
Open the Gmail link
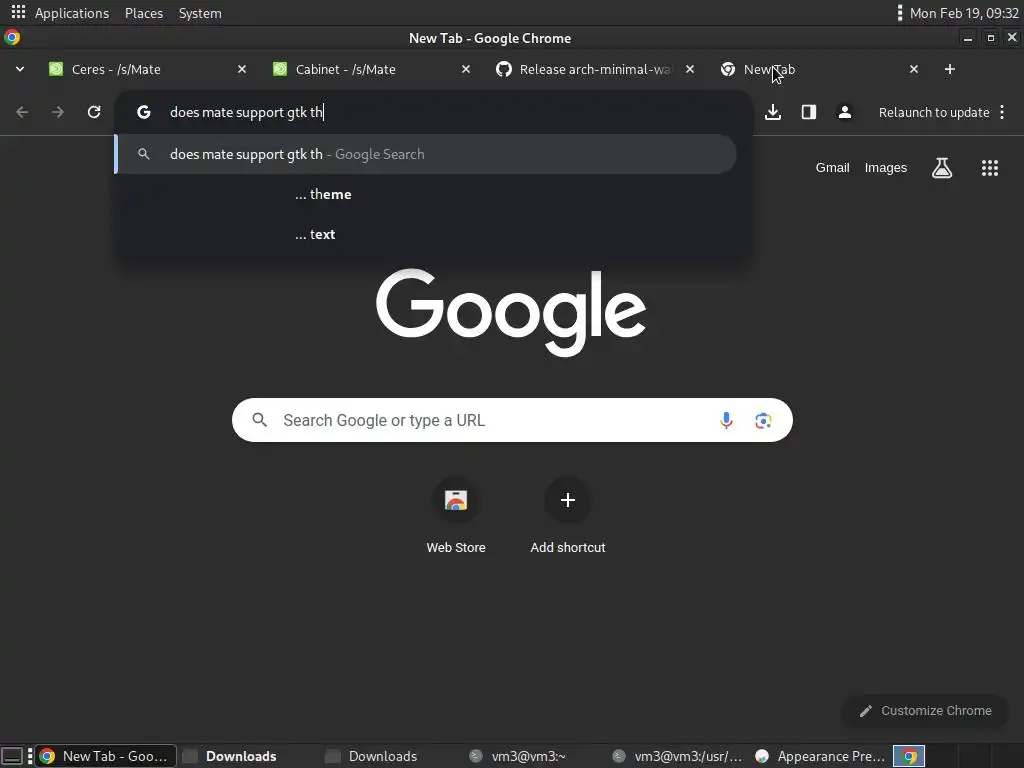[x=832, y=168]
